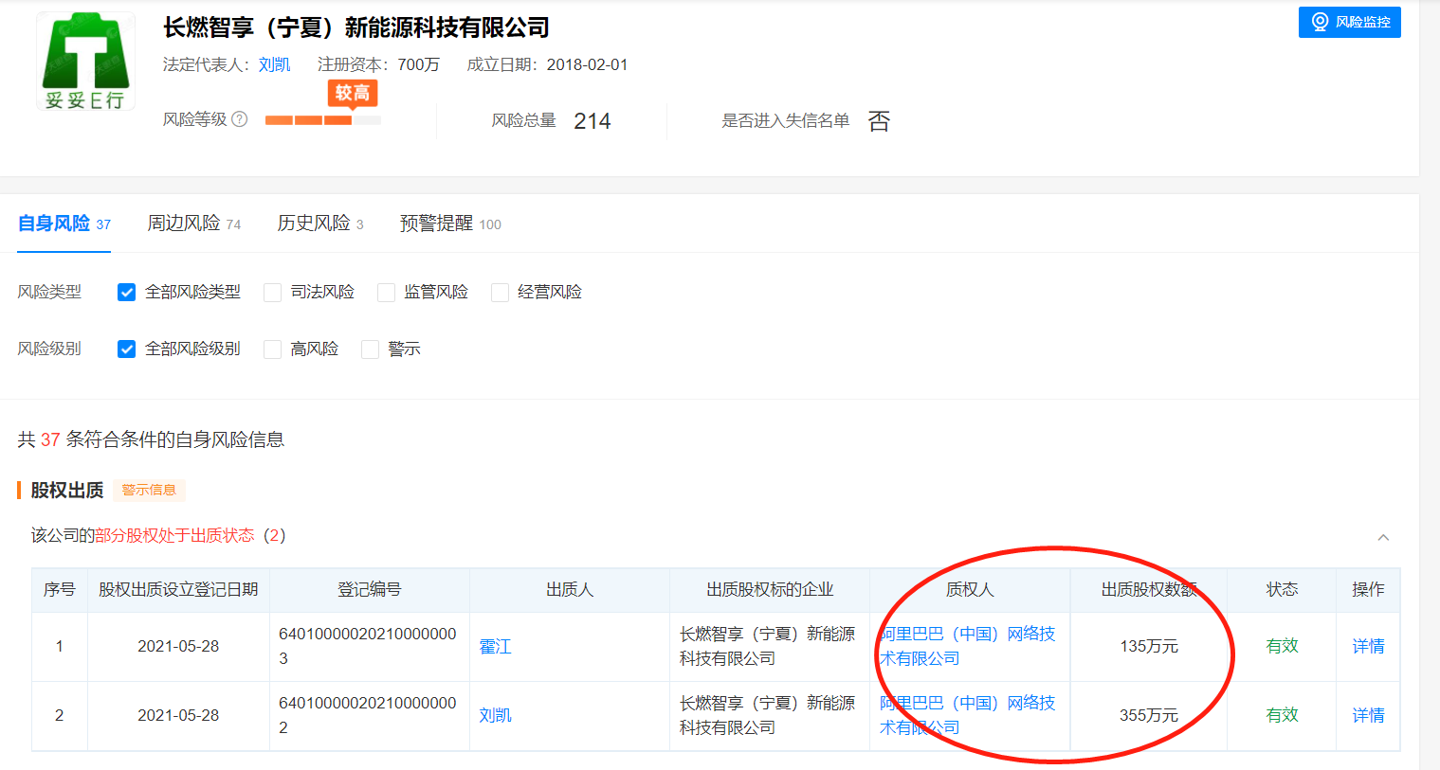
Task: Switch to the 预警提醒 tab
Action: click(450, 224)
